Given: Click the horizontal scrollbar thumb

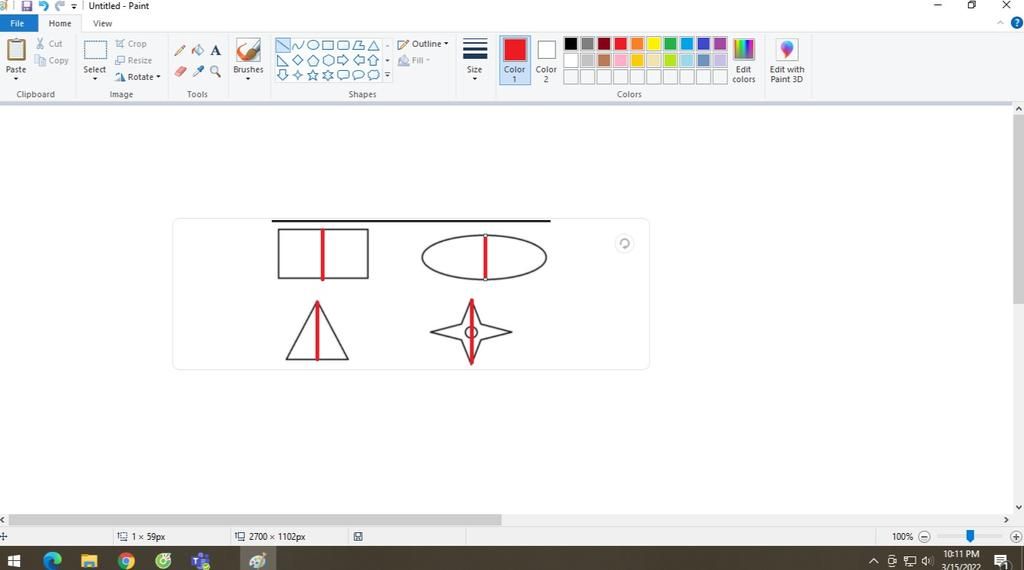Looking at the screenshot, I should [255, 520].
